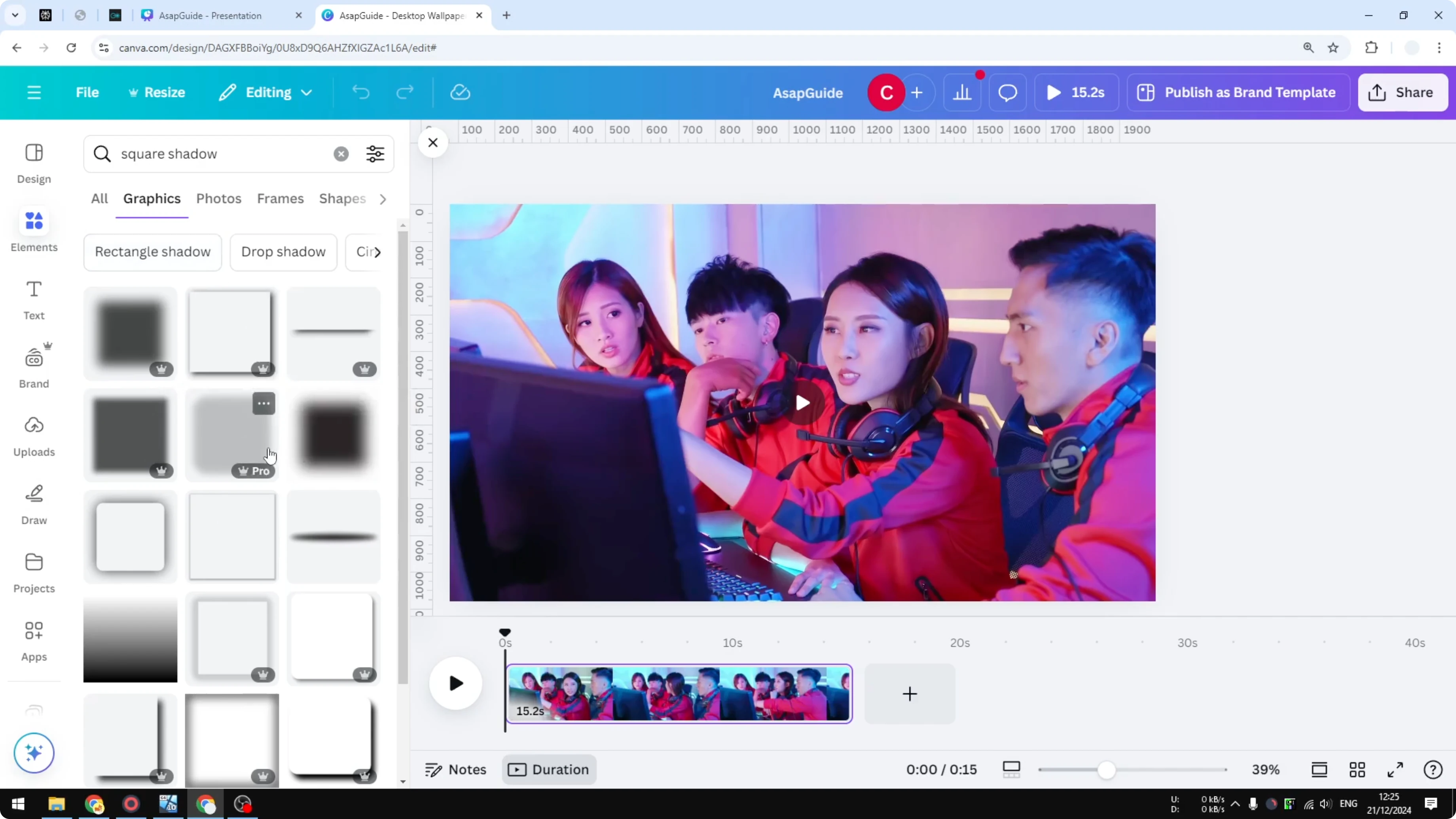This screenshot has height=819, width=1456.
Task: Click the undo icon
Action: tap(362, 92)
